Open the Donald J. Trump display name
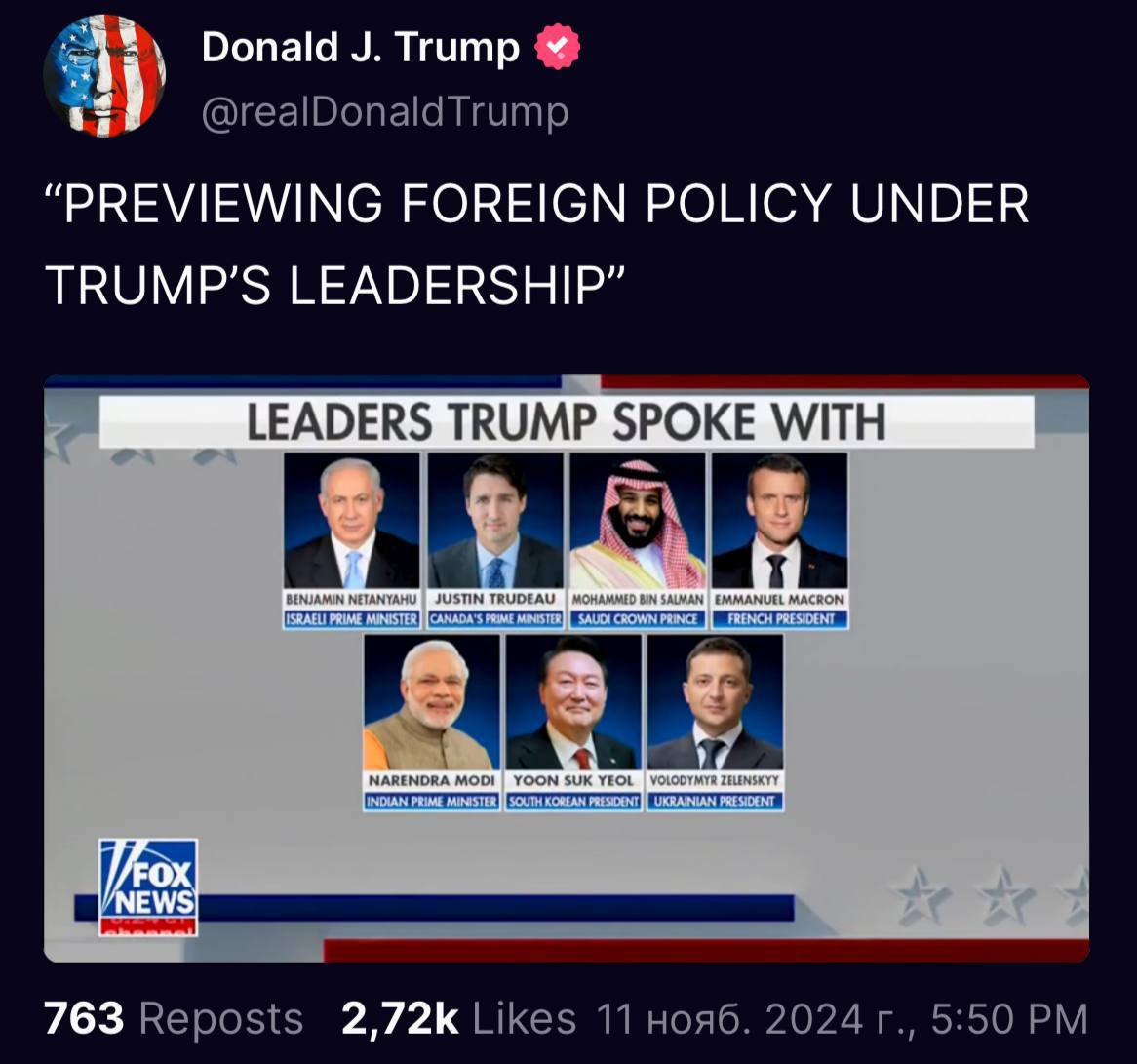Viewport: 1137px width, 1064px height. 361,47
